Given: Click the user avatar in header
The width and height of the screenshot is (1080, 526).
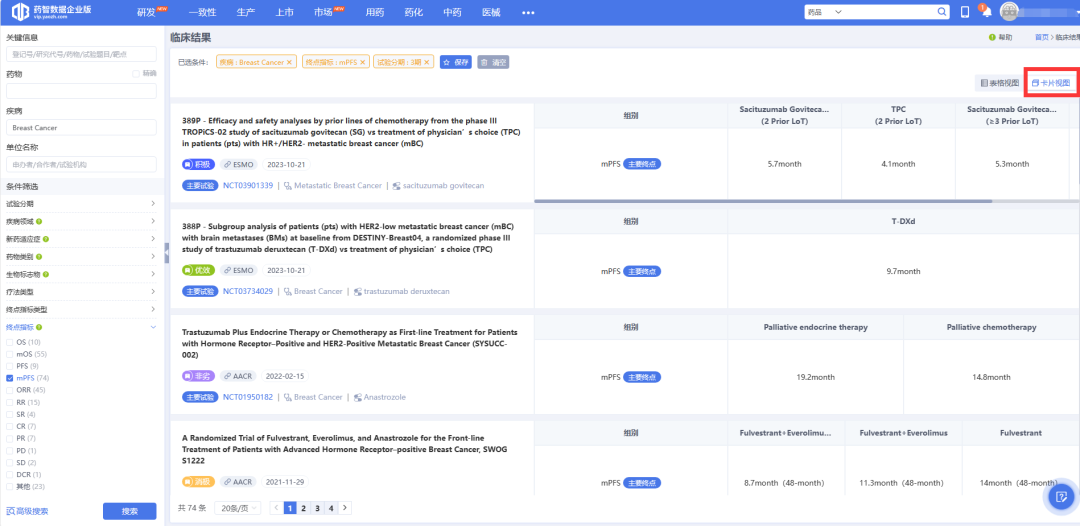Looking at the screenshot, I should pos(1009,12).
